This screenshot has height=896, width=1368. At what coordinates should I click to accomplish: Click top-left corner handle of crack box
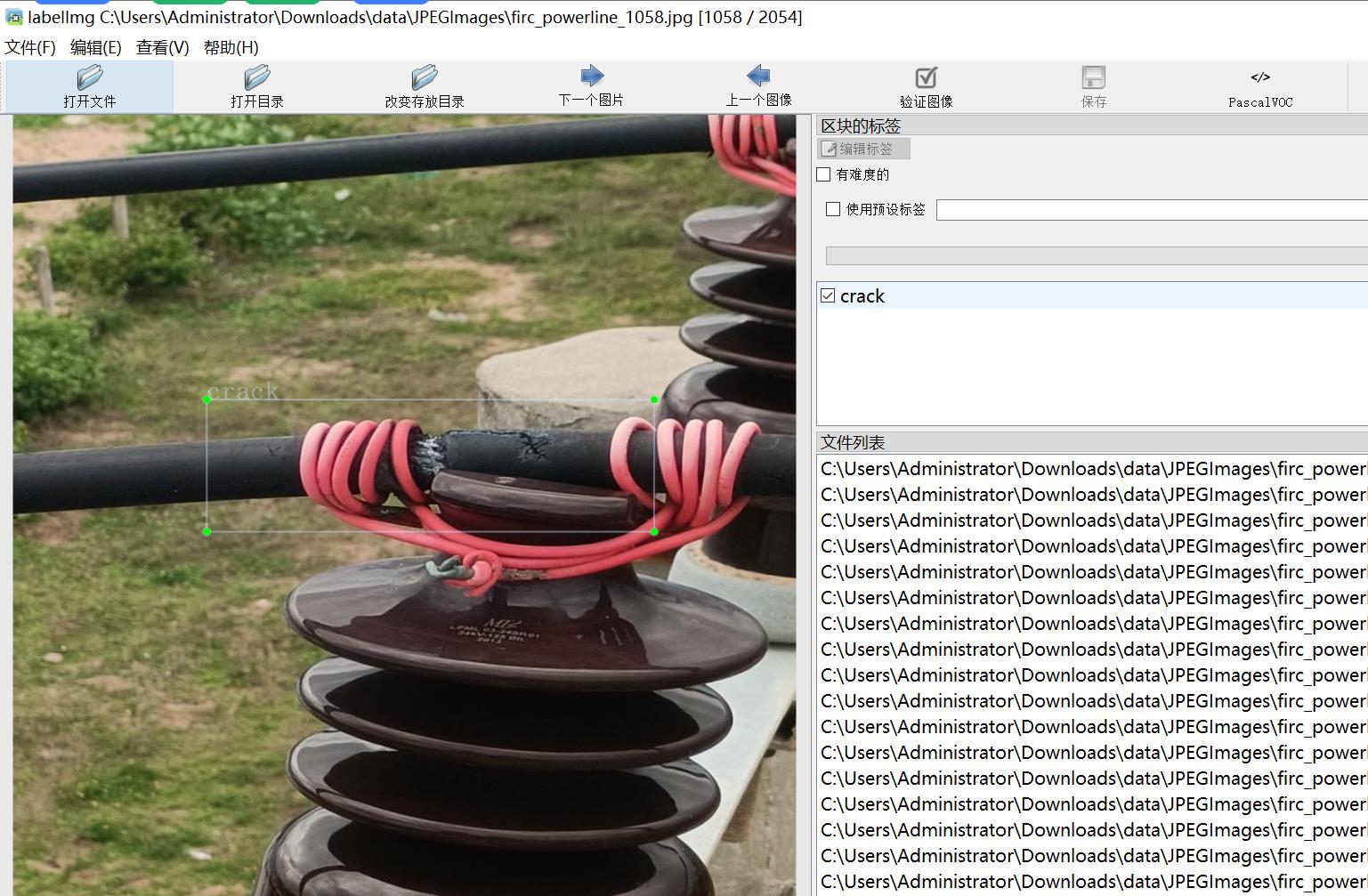tap(207, 400)
